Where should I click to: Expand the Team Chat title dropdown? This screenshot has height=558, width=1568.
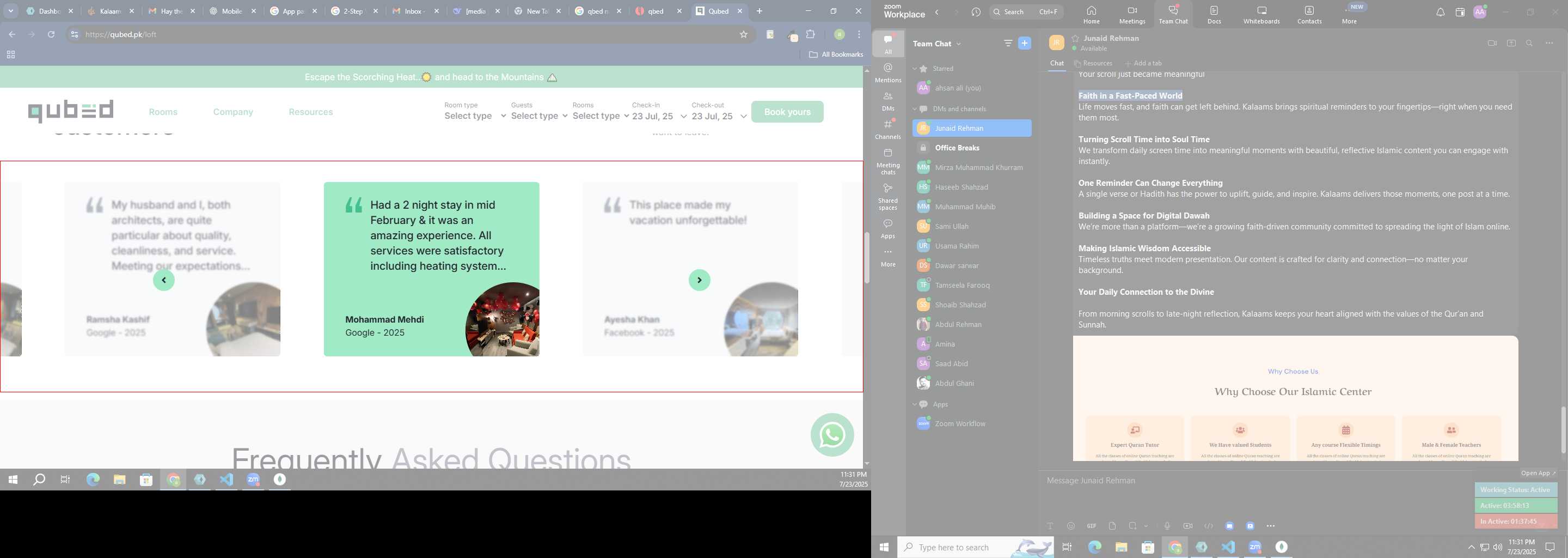pyautogui.click(x=959, y=43)
